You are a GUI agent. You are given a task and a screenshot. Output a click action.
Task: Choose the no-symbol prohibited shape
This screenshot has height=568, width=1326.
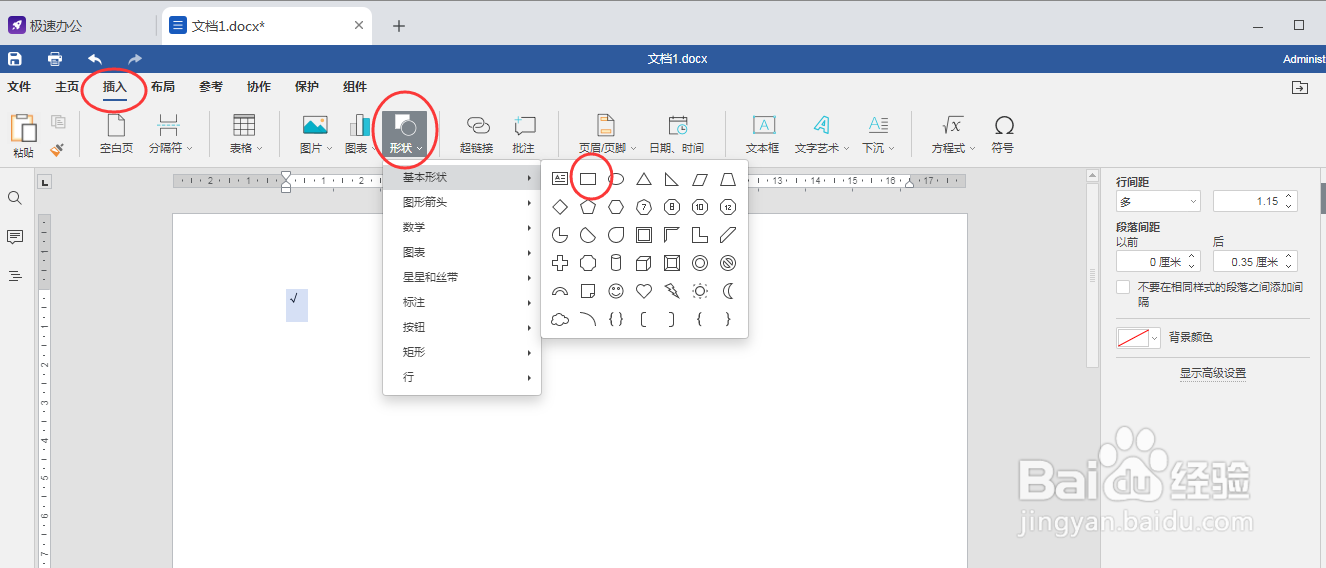coord(728,263)
